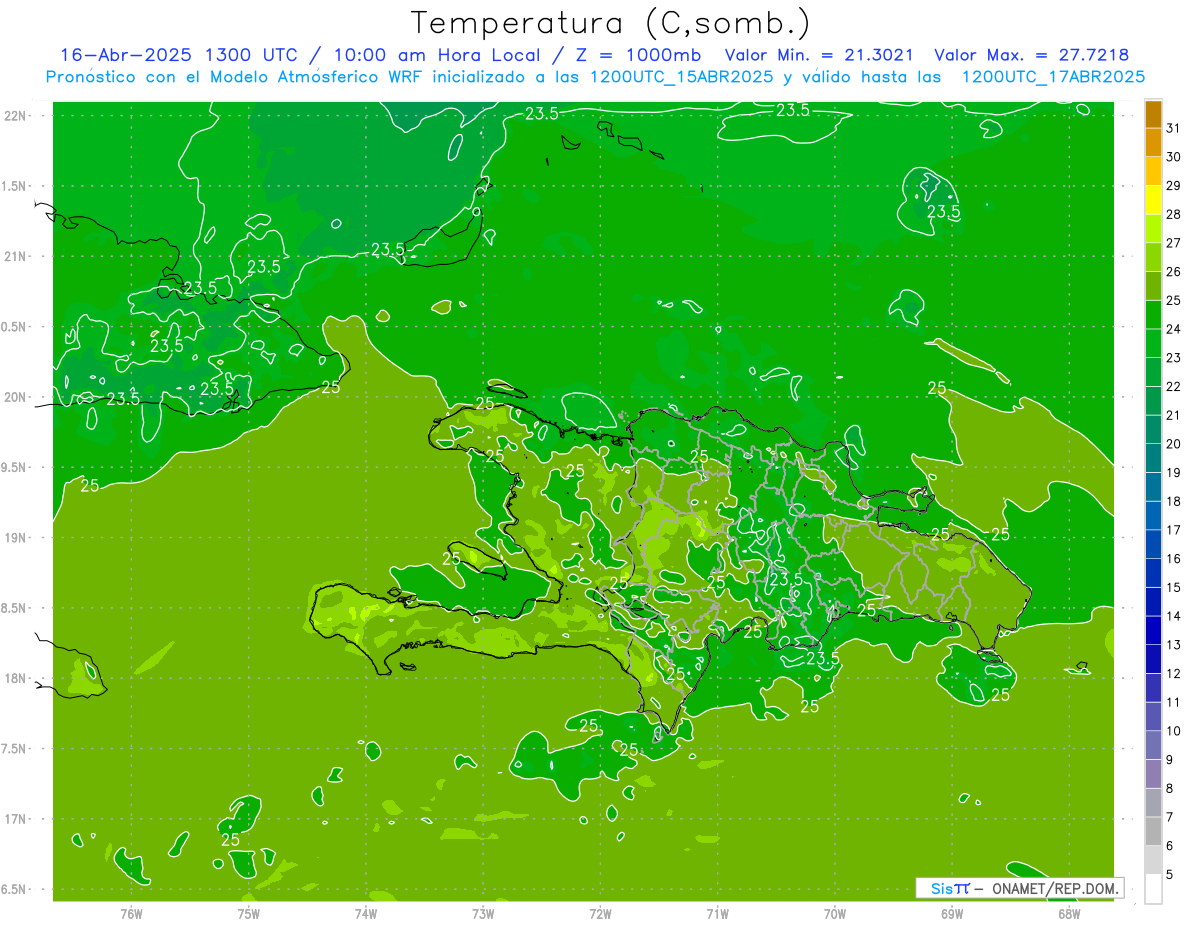Image resolution: width=1200 pixels, height=927 pixels.
Task: Click the "76W" longitude axis label
Action: click(131, 914)
